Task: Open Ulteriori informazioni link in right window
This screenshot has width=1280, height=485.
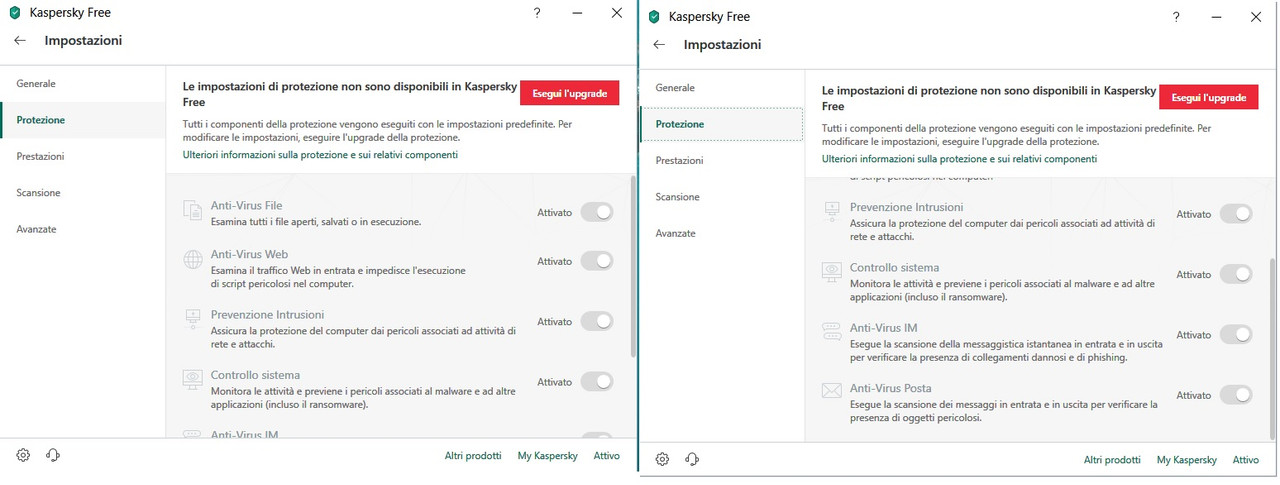Action: coord(959,159)
